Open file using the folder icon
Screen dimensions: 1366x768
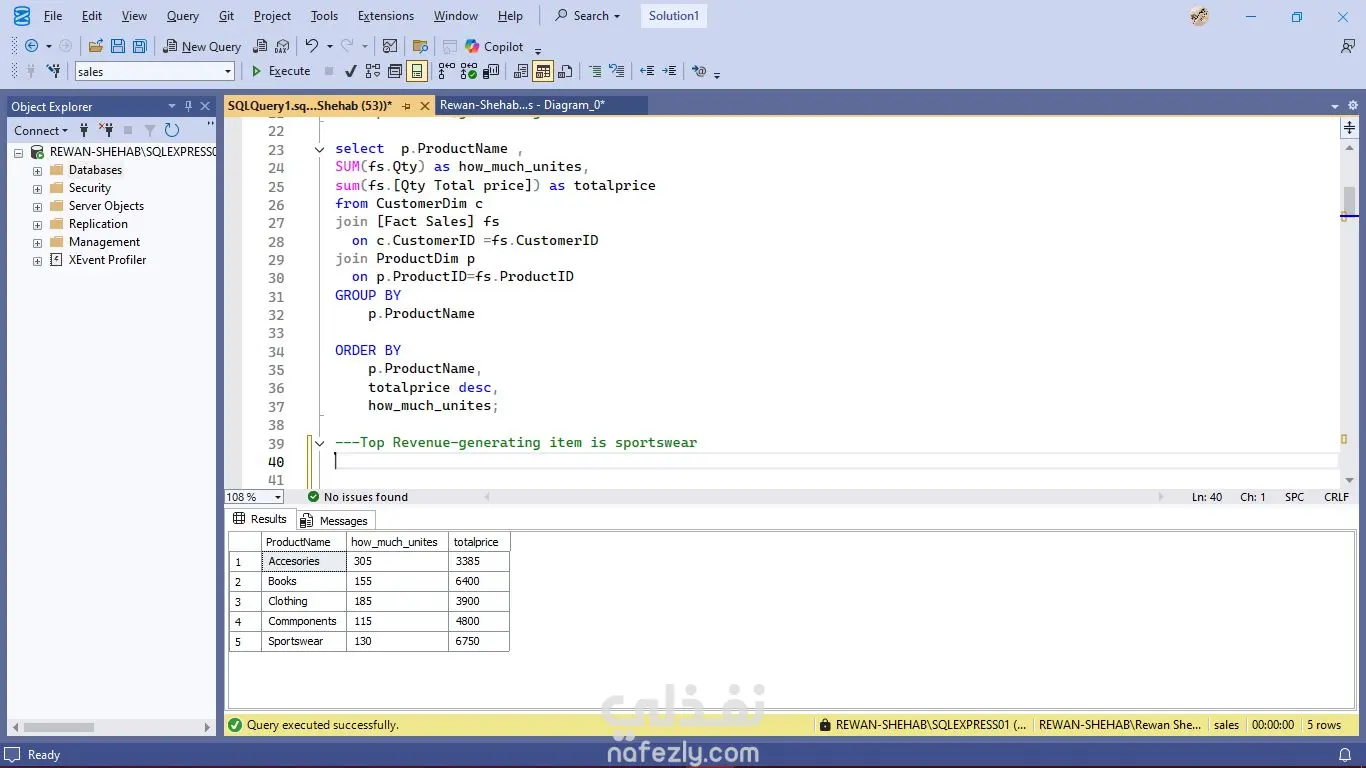point(96,46)
